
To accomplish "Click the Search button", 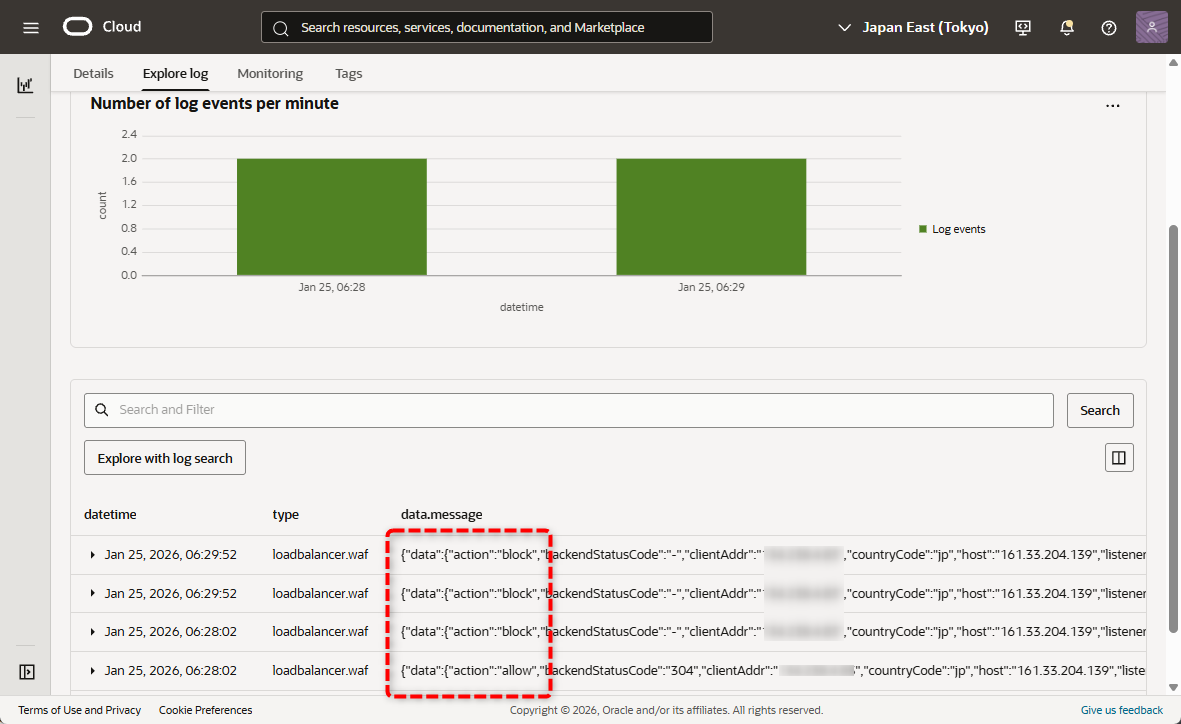I will [x=1100, y=410].
